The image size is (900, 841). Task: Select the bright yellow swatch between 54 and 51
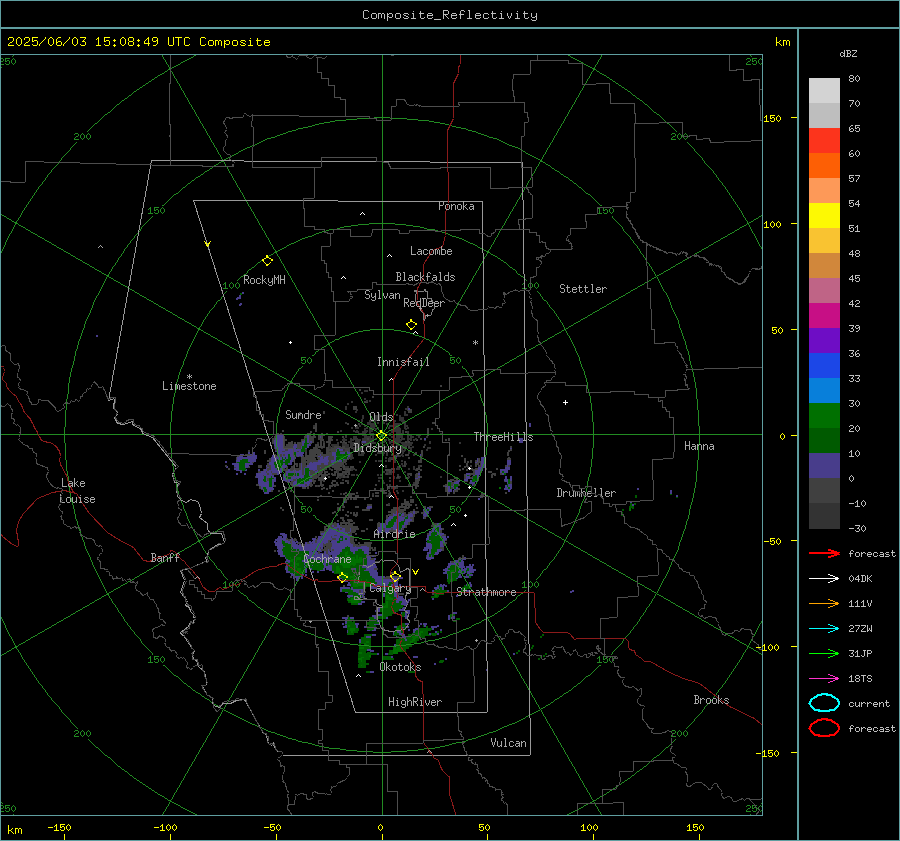coord(824,216)
